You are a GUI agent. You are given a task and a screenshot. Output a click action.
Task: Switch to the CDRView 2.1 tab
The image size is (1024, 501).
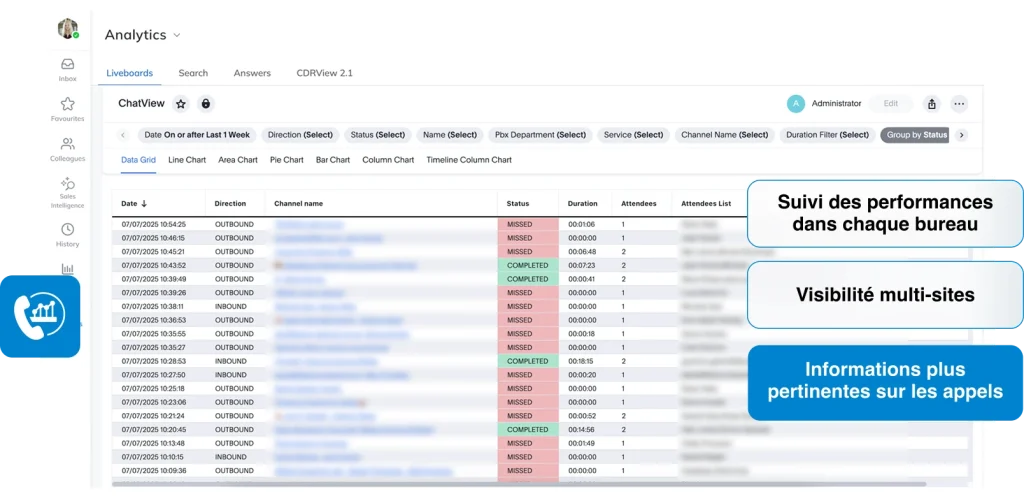(x=324, y=73)
